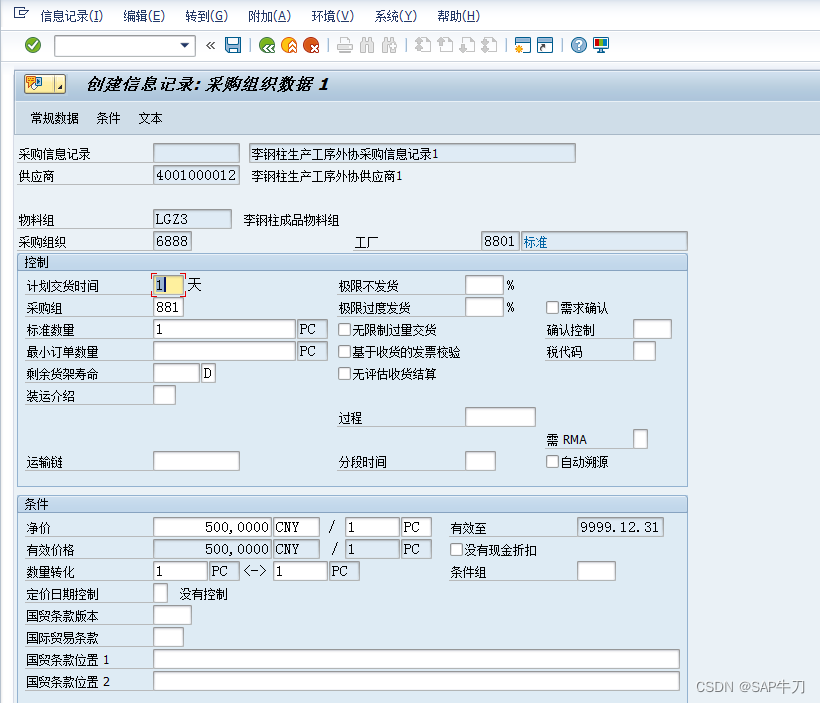Click the 条件组 input field

pyautogui.click(x=597, y=571)
